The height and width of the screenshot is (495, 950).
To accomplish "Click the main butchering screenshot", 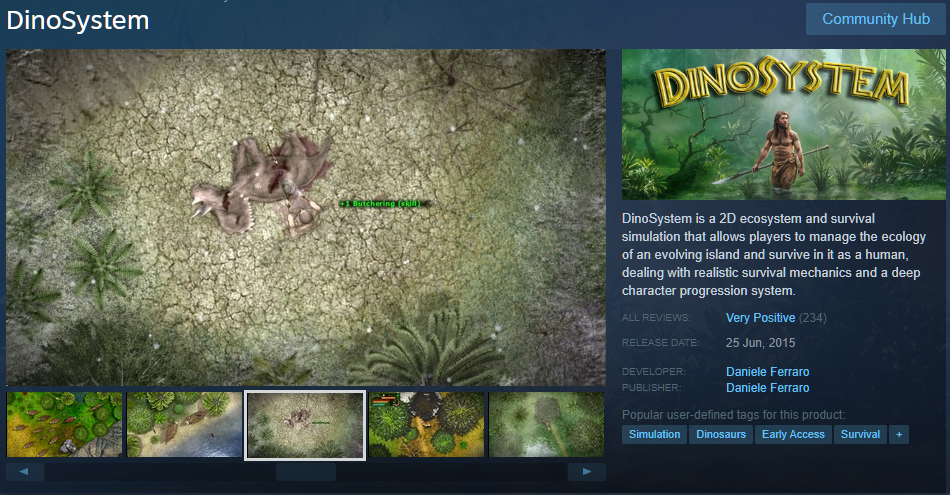I will tap(306, 217).
